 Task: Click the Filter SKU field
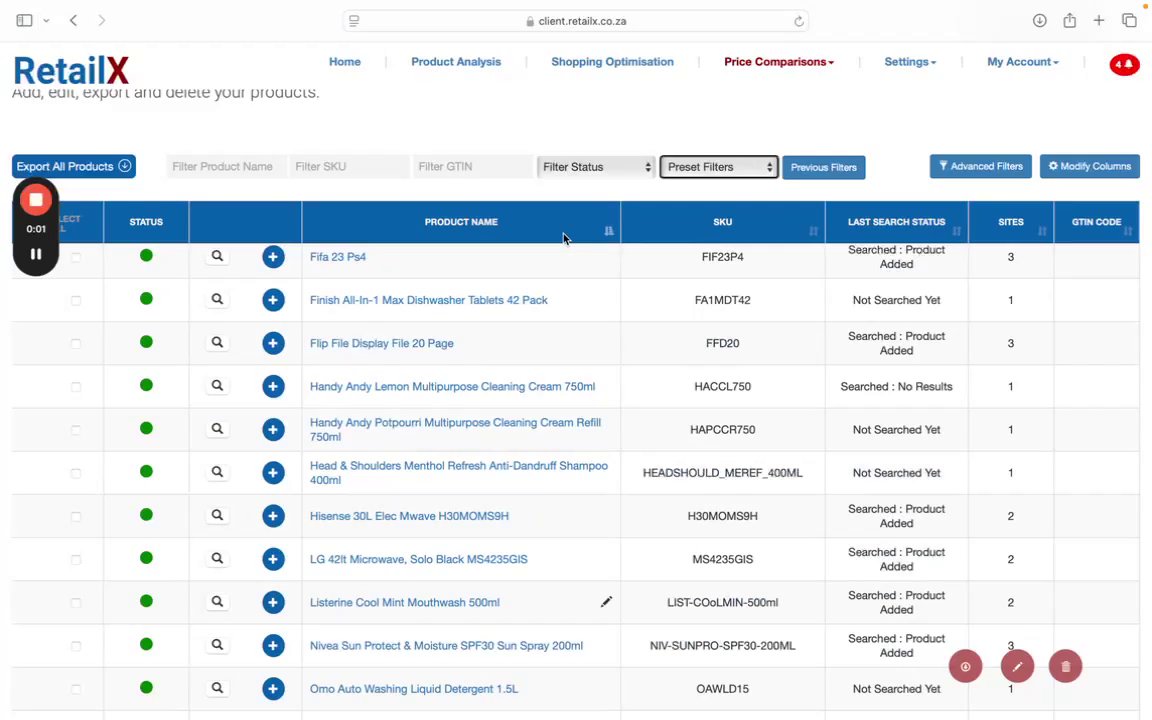(x=350, y=167)
